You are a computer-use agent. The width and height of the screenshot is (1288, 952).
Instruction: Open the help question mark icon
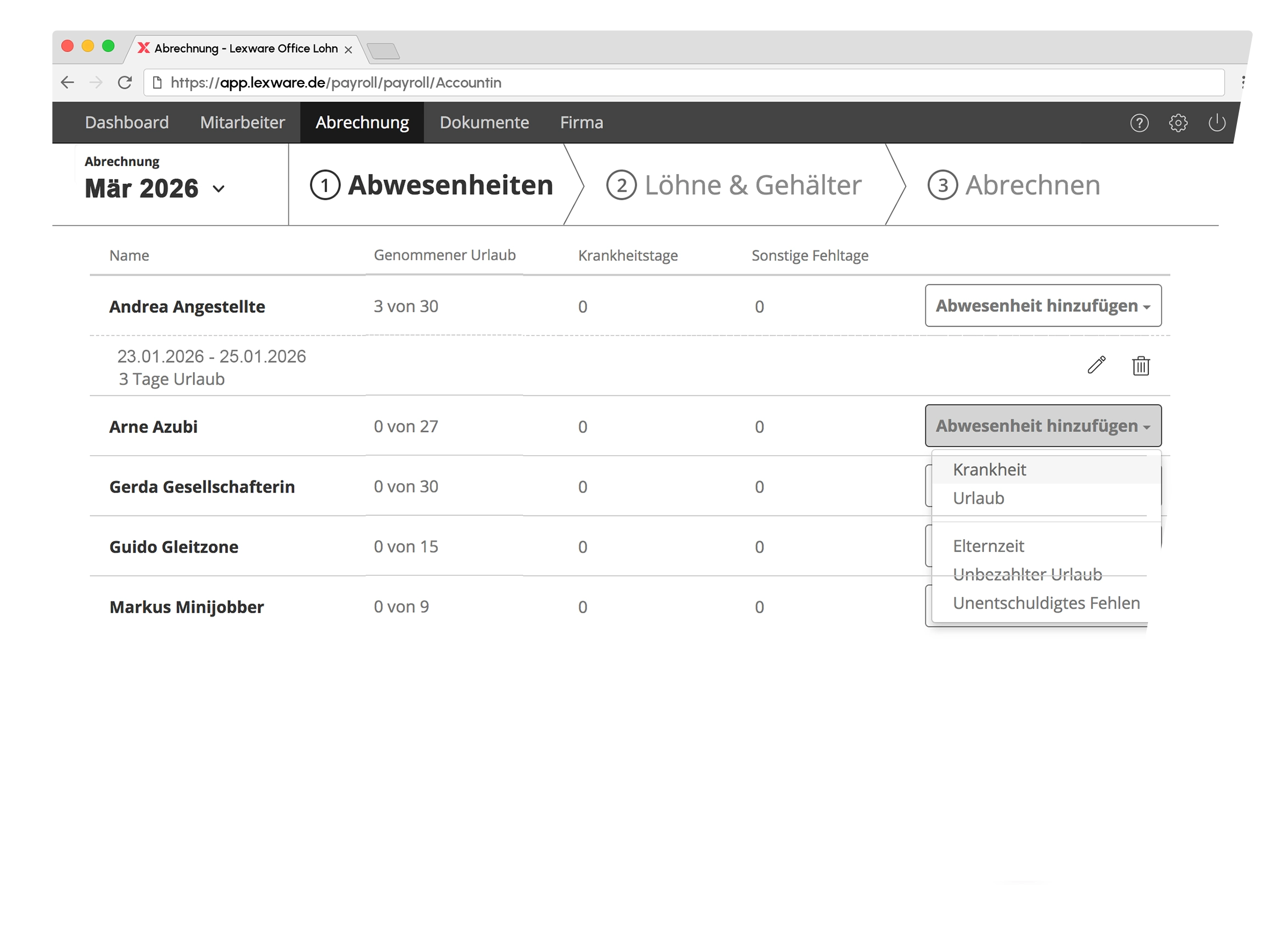tap(1139, 123)
